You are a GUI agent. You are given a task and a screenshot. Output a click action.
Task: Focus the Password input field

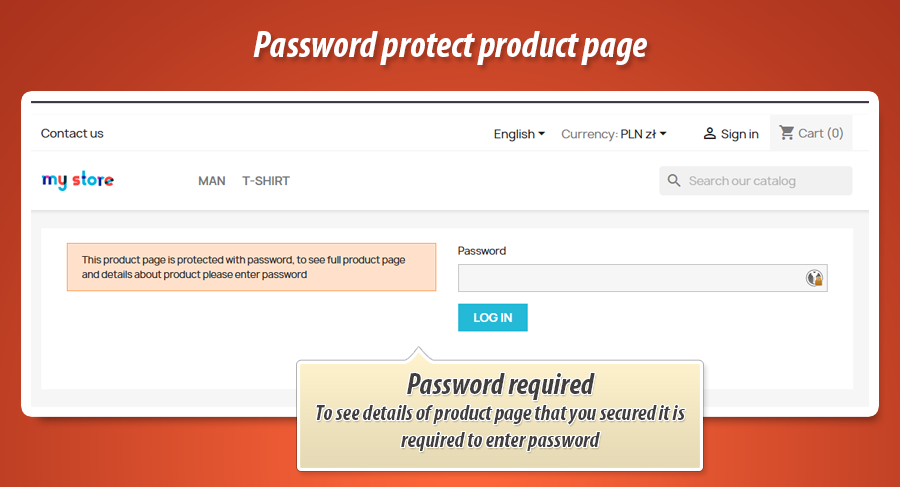[642, 278]
